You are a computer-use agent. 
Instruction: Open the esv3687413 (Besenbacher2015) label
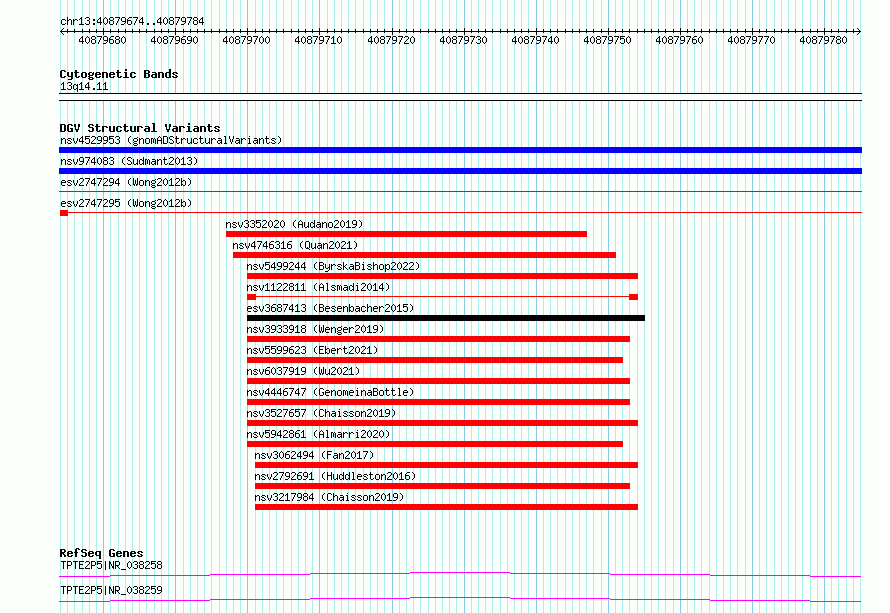point(330,308)
